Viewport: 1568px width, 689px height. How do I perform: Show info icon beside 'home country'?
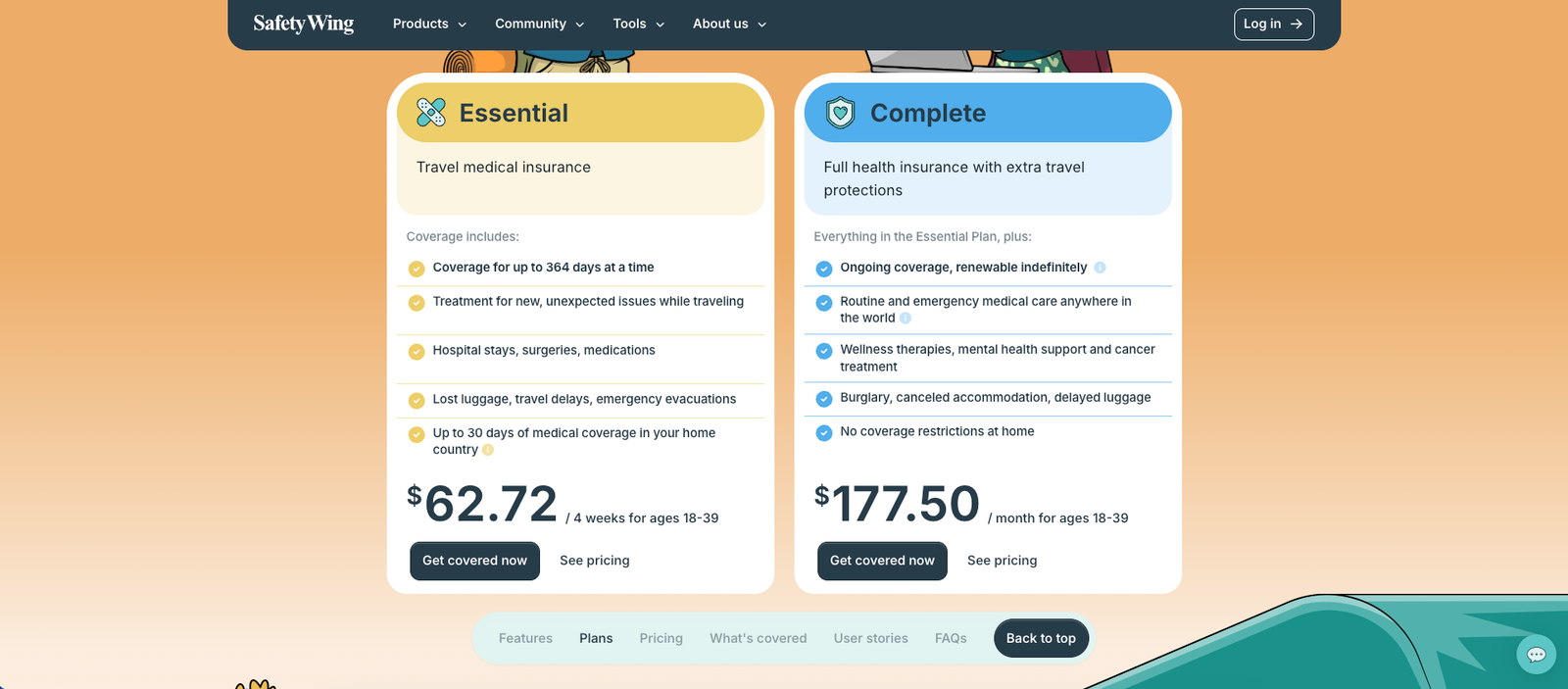[x=488, y=450]
